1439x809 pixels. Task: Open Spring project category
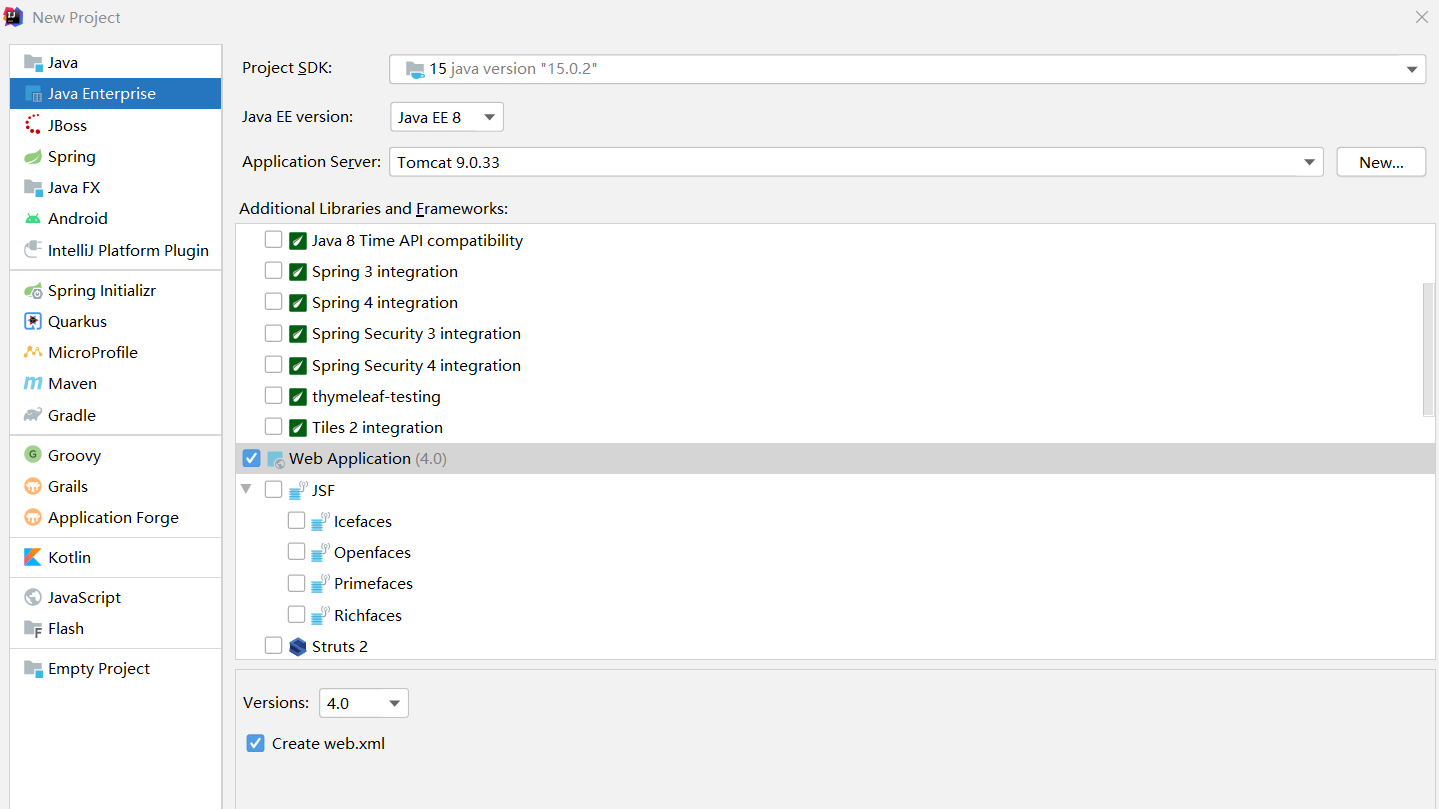(x=115, y=156)
